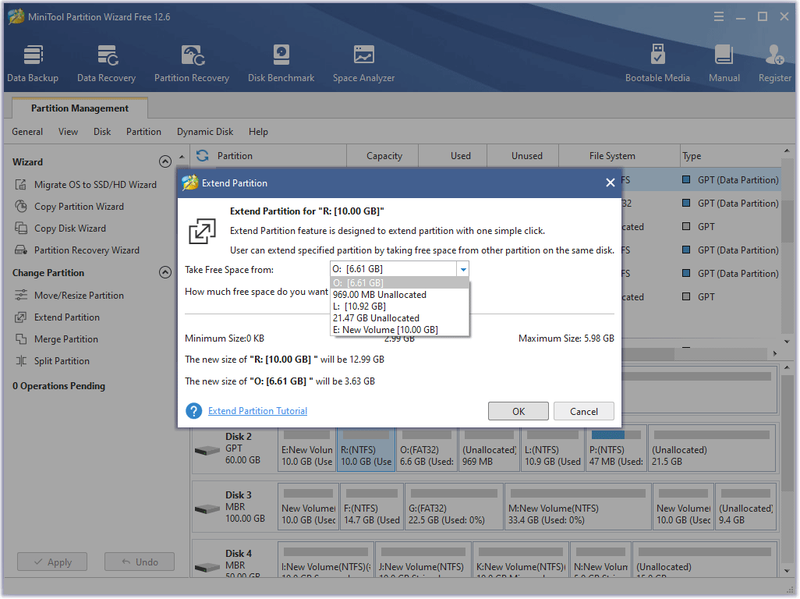The height and width of the screenshot is (599, 800).
Task: Open the hamburger menu in title bar
Action: tap(718, 17)
